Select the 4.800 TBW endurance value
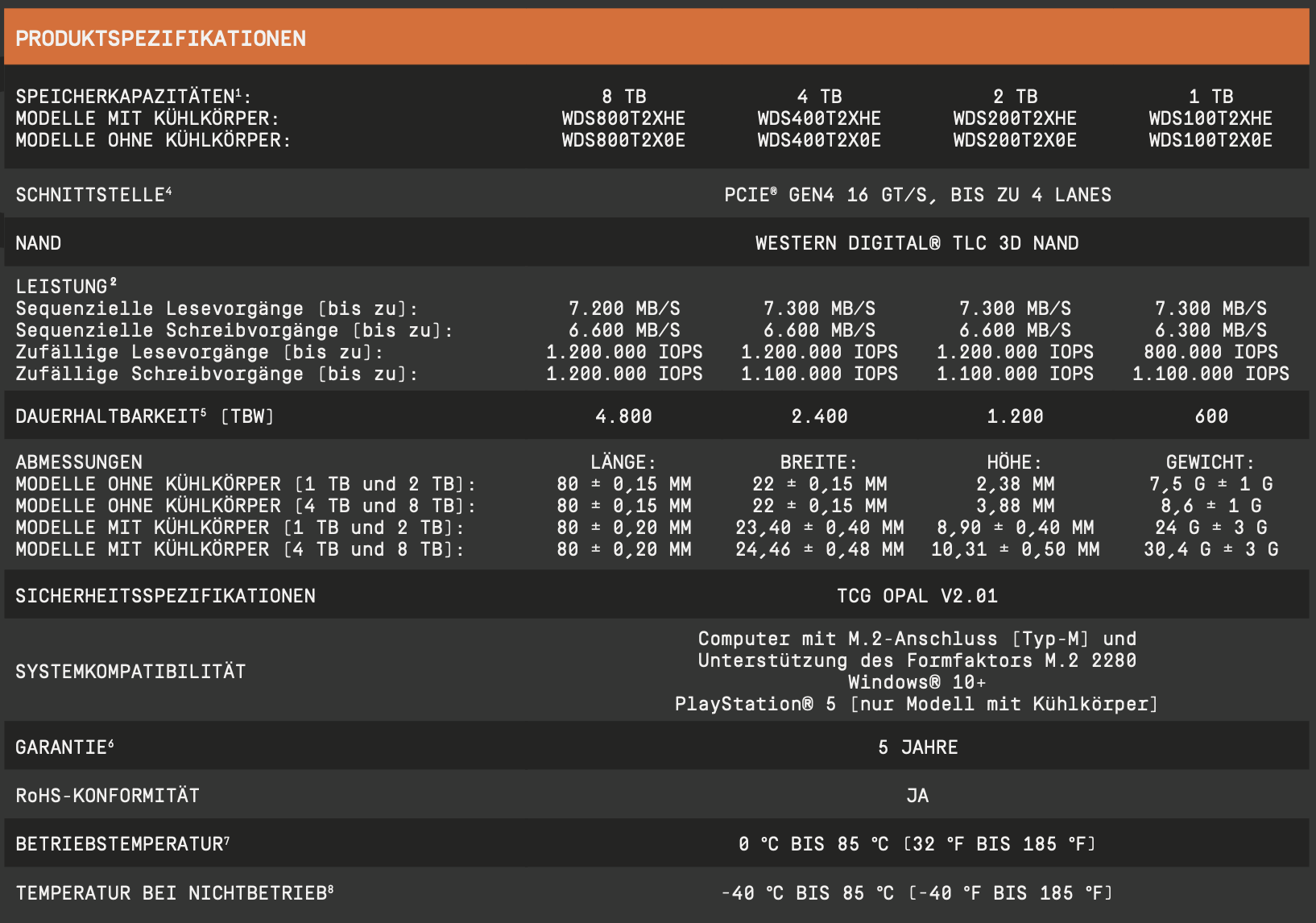The width and height of the screenshot is (1316, 923). [623, 416]
